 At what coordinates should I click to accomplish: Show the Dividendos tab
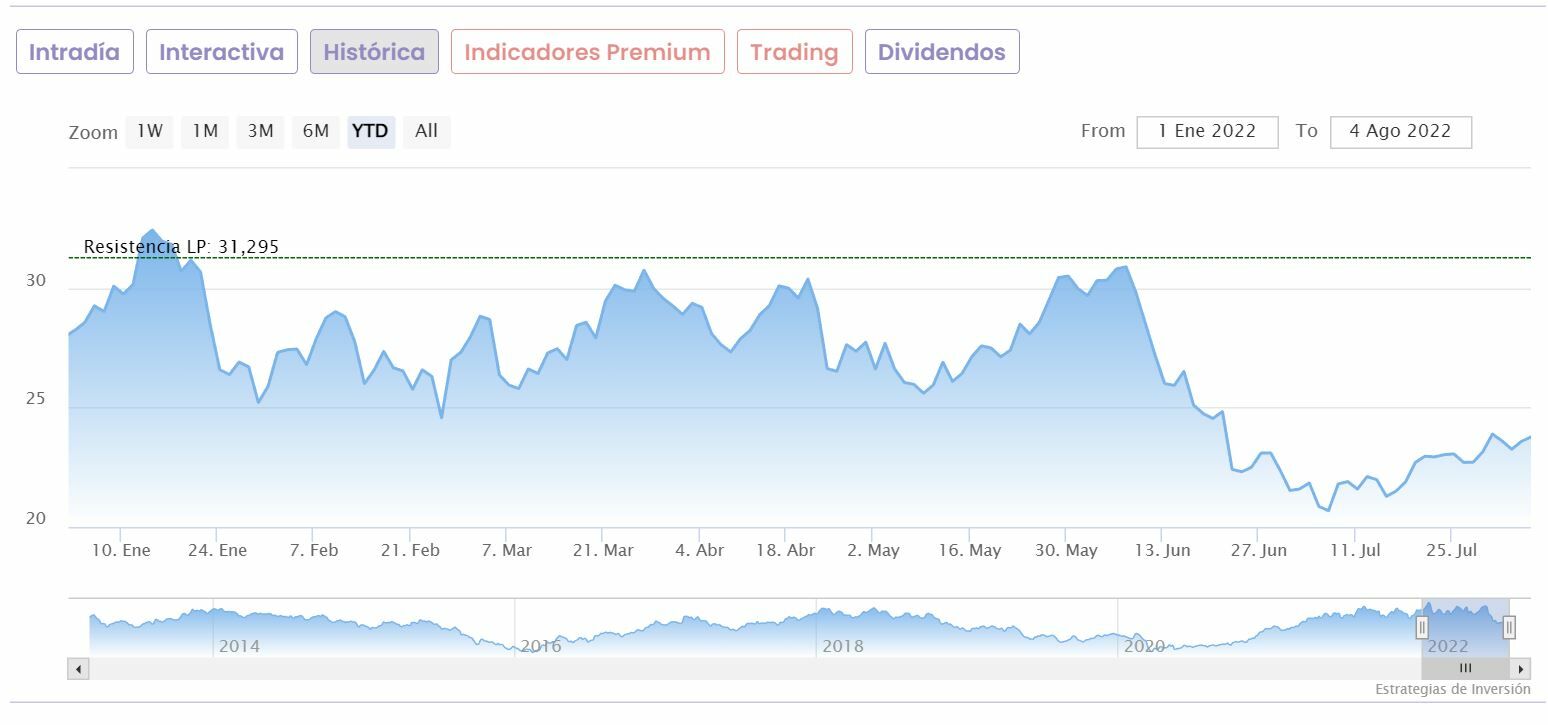click(x=942, y=52)
